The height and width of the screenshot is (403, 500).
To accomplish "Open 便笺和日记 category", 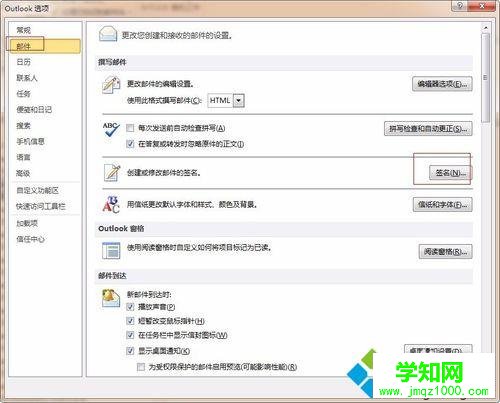I will tap(34, 110).
